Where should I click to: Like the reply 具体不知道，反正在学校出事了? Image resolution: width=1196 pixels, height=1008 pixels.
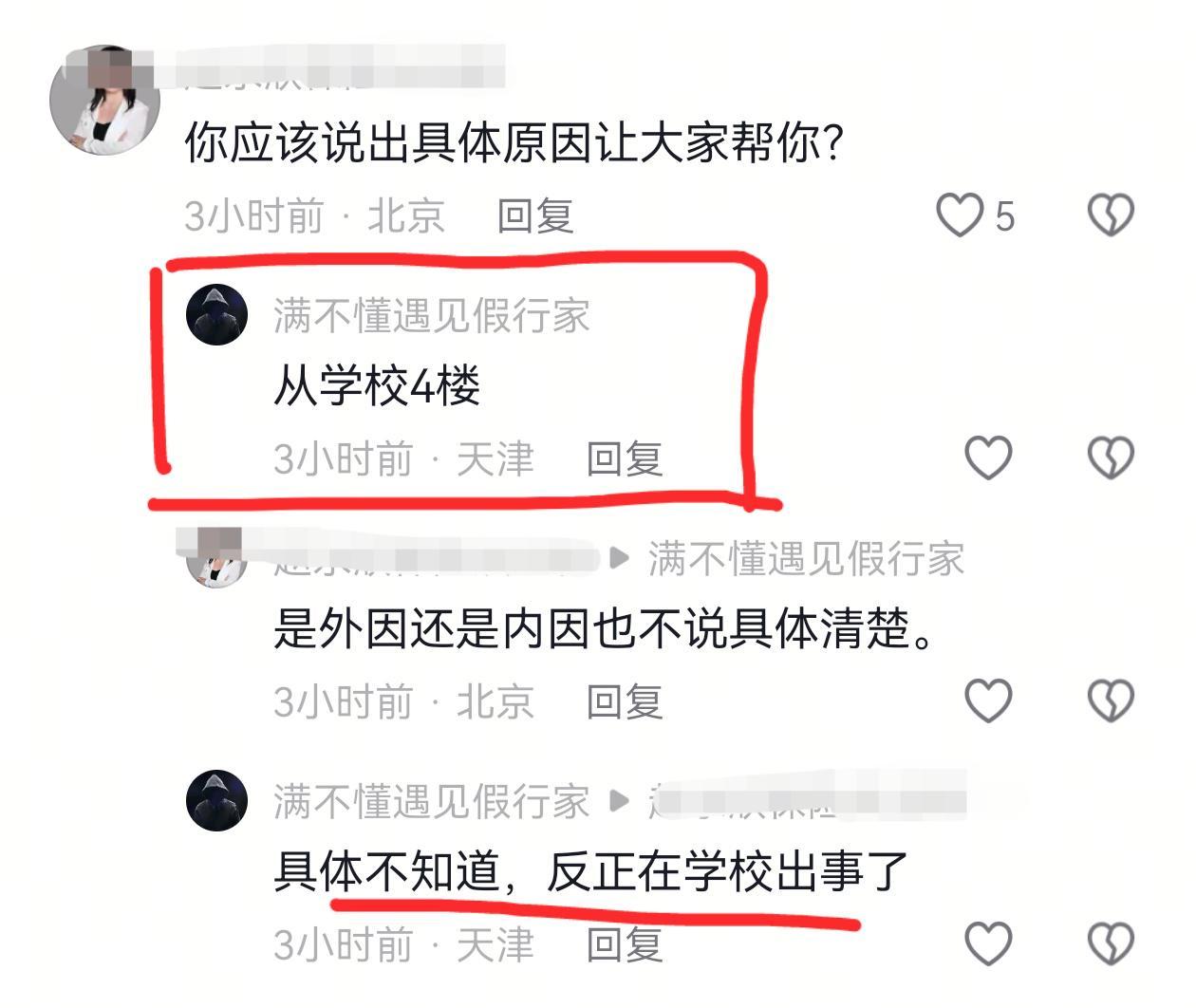coord(988,943)
